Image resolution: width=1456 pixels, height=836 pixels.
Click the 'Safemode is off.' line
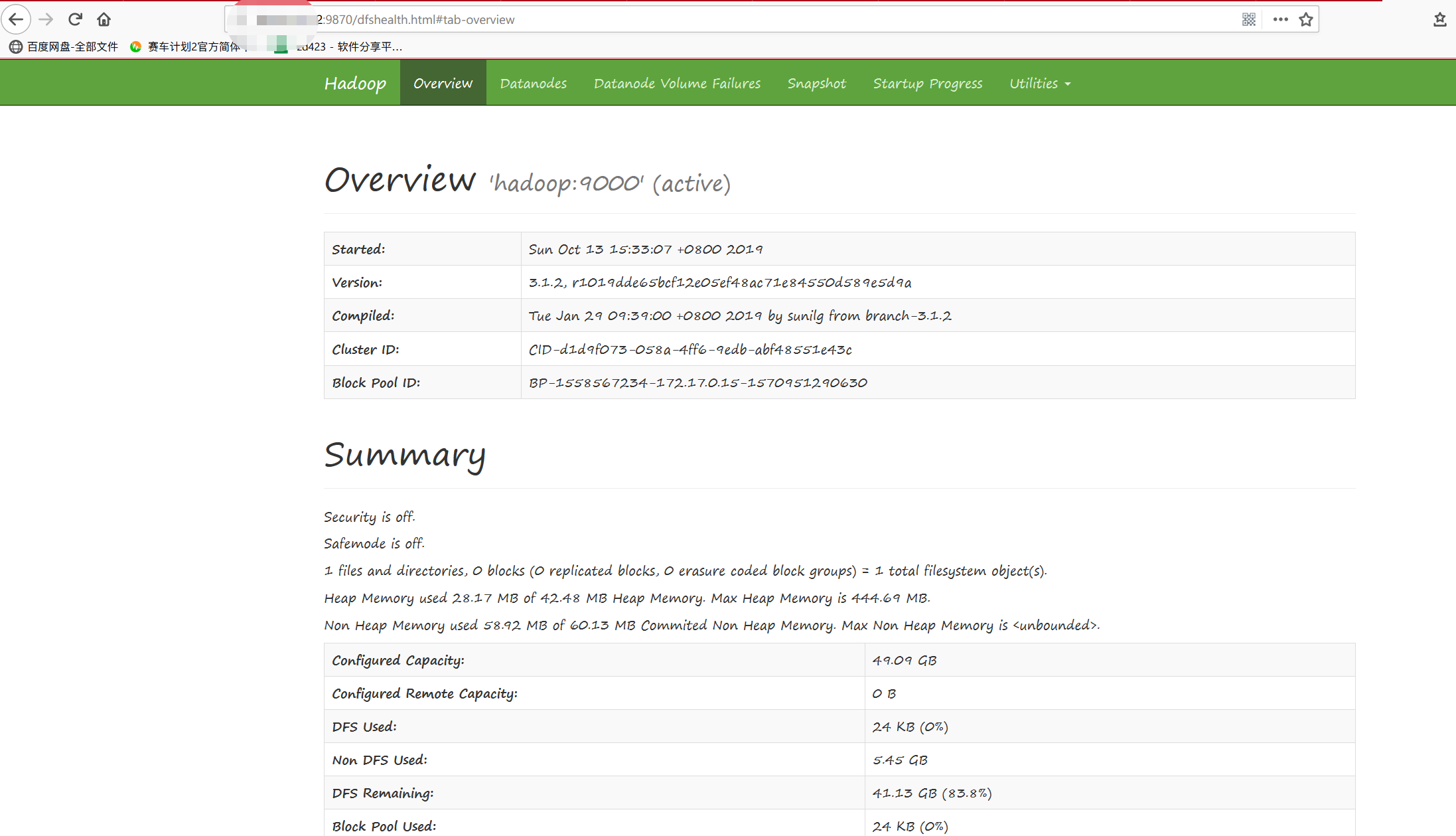(x=374, y=543)
